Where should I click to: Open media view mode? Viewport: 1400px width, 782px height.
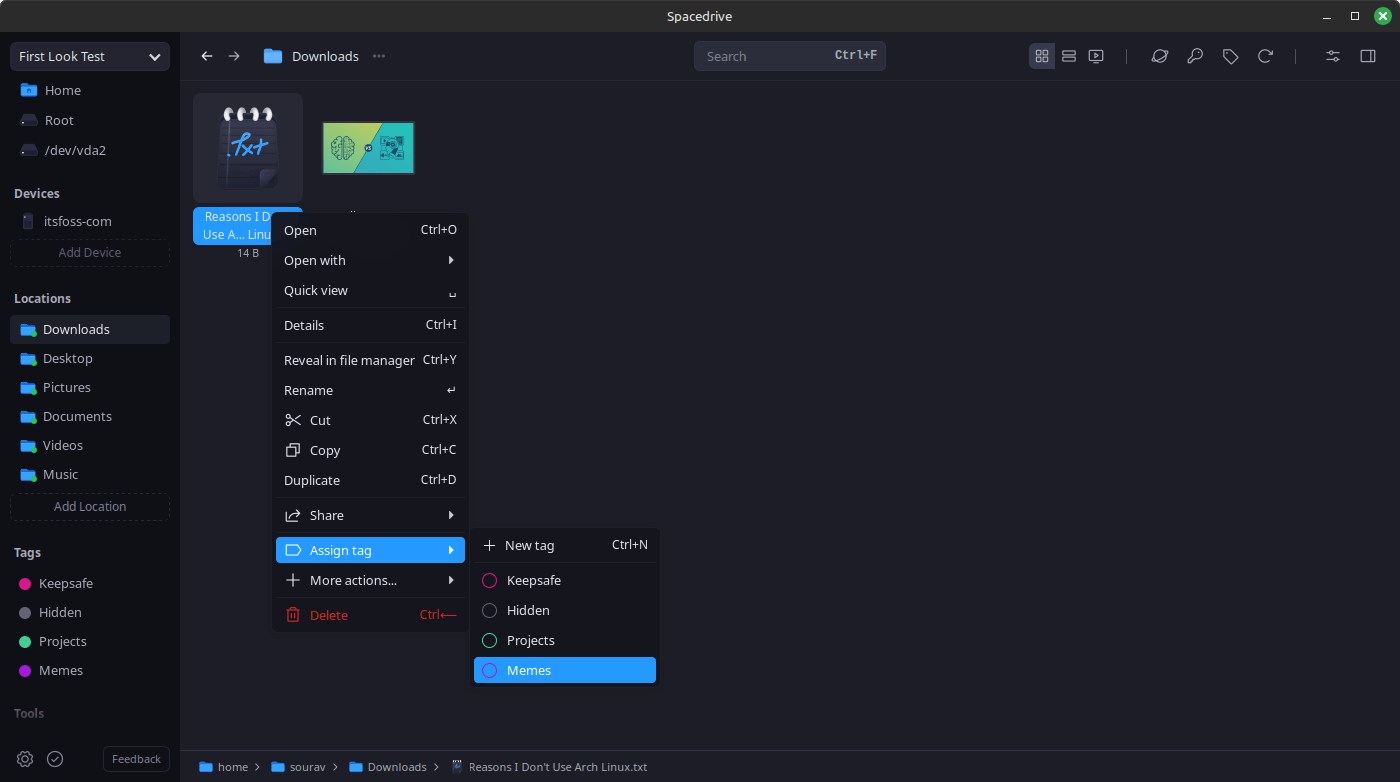1096,56
